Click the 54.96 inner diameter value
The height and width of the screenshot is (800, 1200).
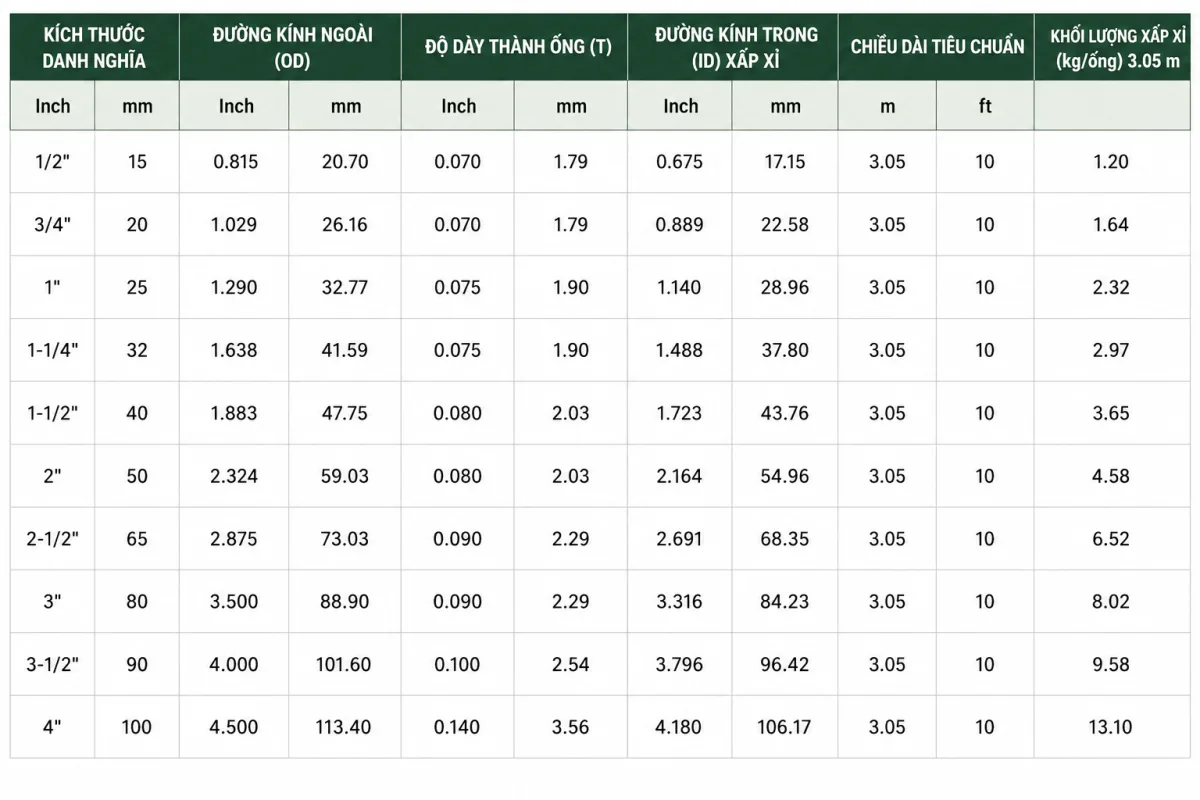(785, 476)
